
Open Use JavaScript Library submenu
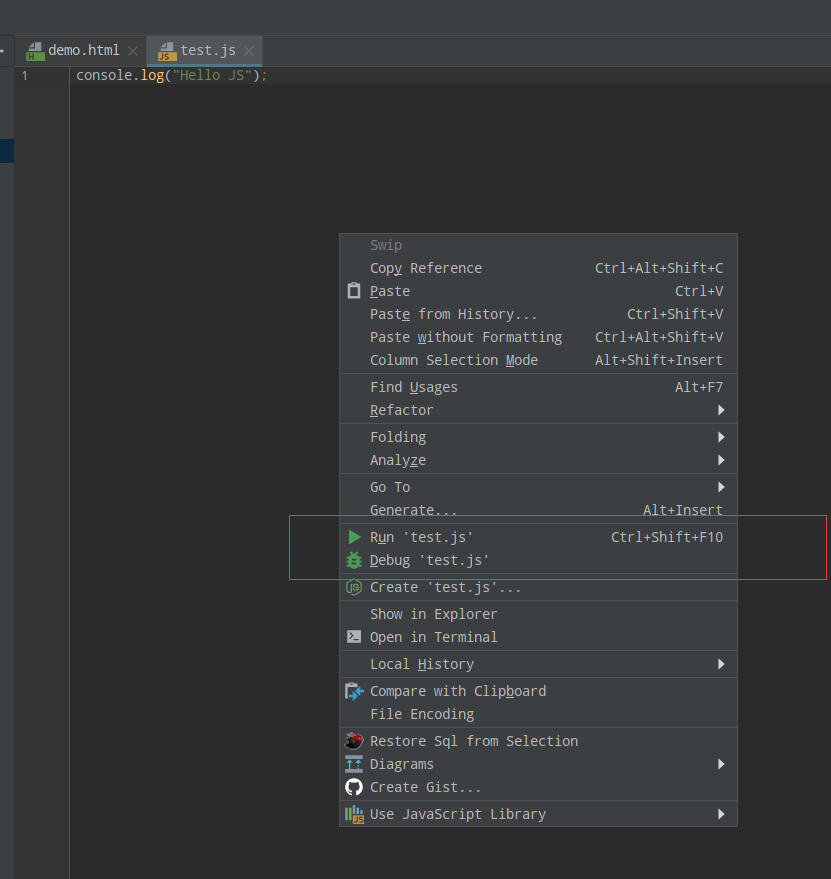[x=538, y=814]
